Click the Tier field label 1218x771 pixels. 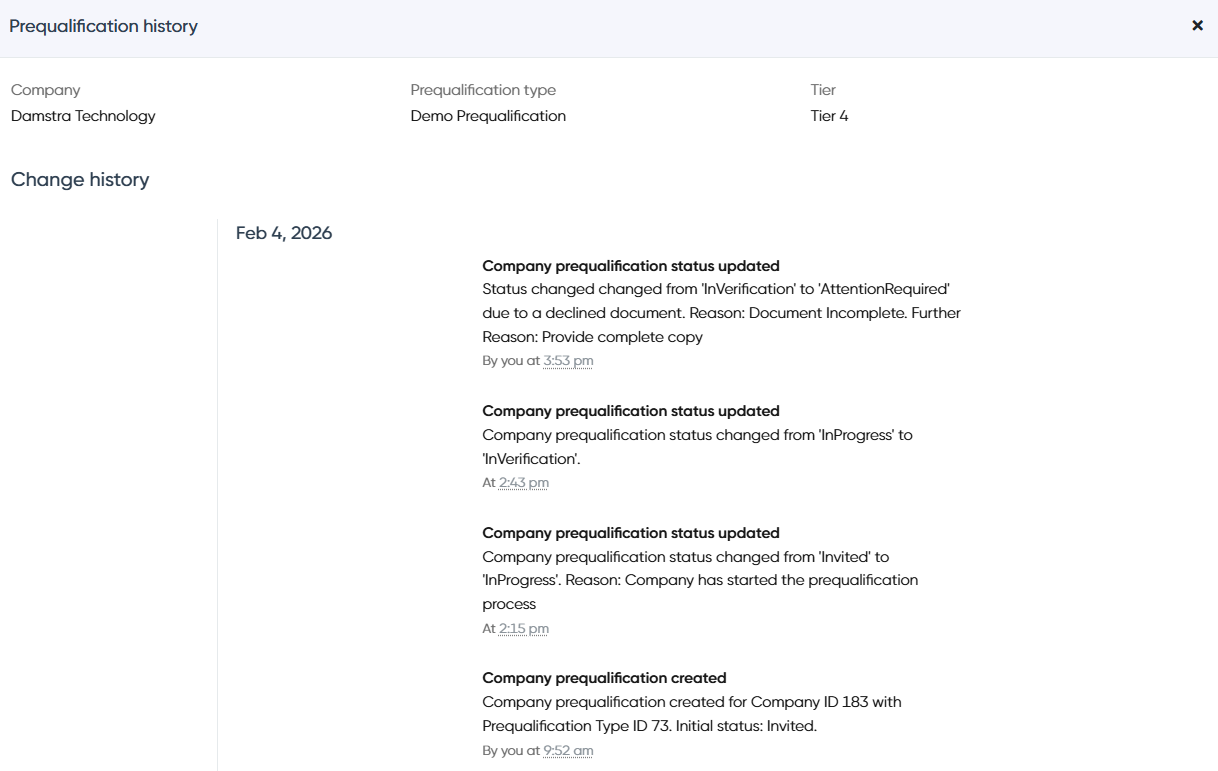click(x=823, y=90)
